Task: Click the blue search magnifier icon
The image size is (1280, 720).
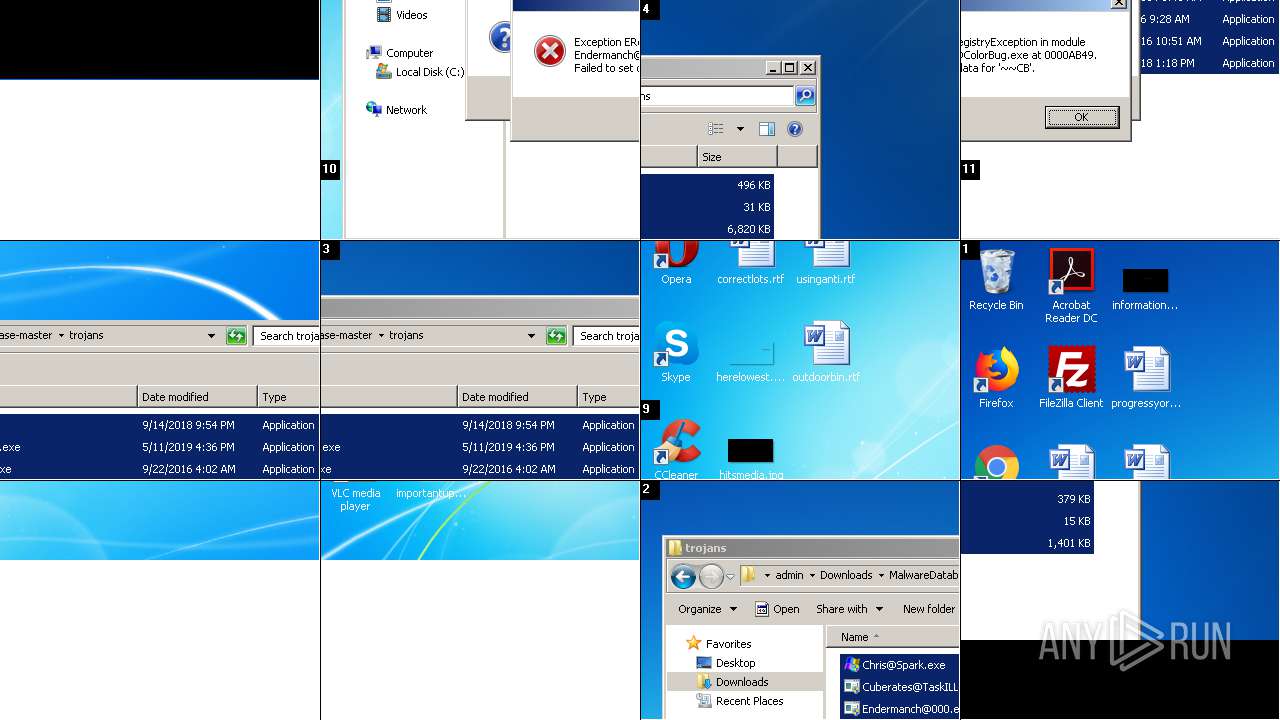Action: point(805,96)
